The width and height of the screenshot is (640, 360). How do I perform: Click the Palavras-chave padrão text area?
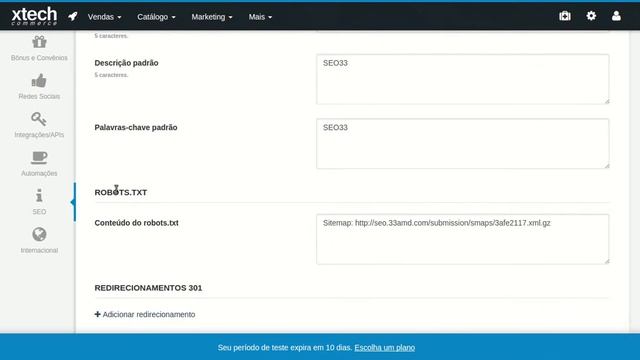(462, 144)
